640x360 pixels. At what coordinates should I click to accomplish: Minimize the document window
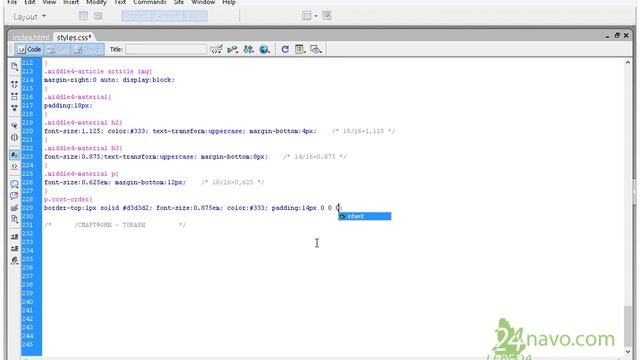(x=607, y=36)
